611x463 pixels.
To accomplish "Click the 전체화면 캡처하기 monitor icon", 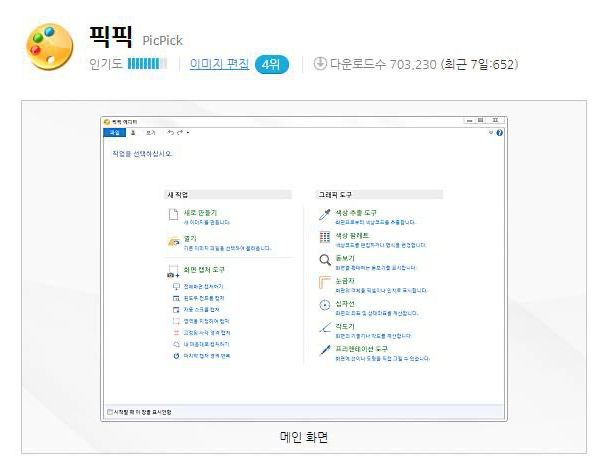I will tap(176, 286).
